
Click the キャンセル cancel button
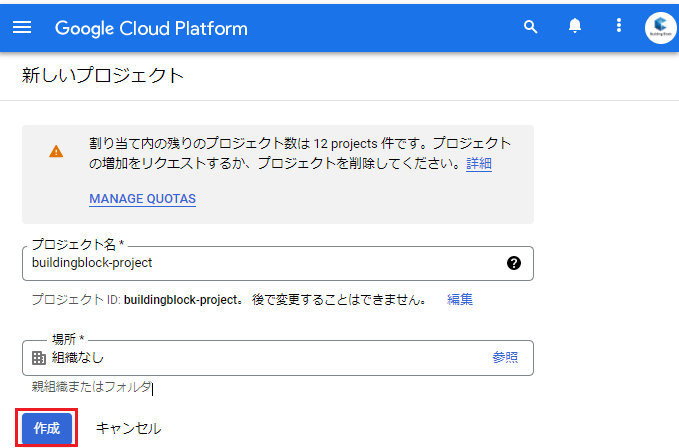click(x=128, y=428)
